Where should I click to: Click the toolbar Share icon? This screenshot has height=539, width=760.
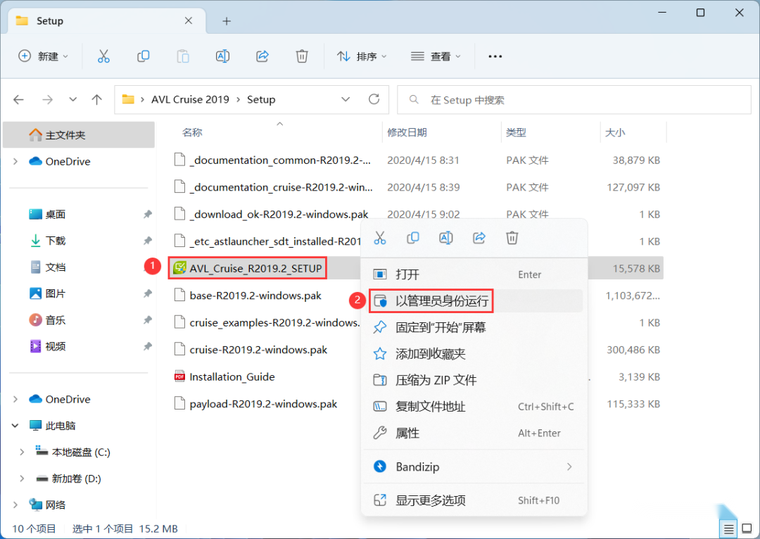(262, 56)
